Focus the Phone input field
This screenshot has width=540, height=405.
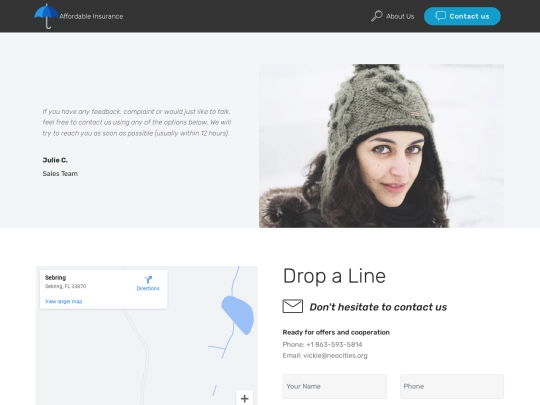click(x=452, y=386)
